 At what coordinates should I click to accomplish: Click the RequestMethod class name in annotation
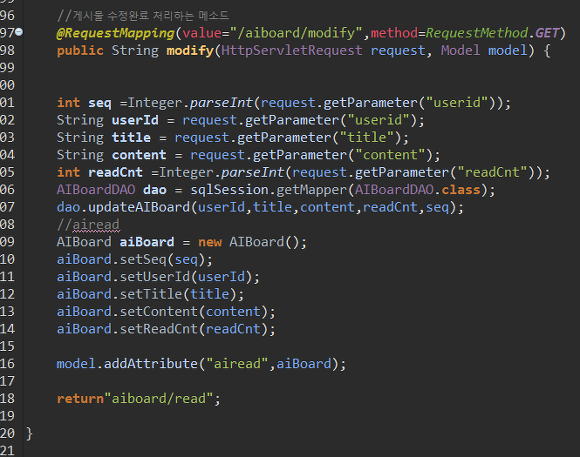(477, 33)
